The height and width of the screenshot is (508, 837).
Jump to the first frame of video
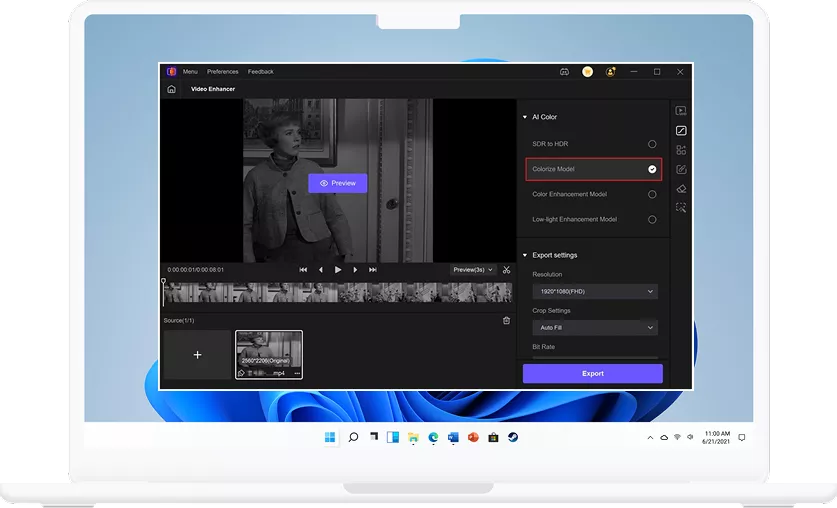coord(303,270)
